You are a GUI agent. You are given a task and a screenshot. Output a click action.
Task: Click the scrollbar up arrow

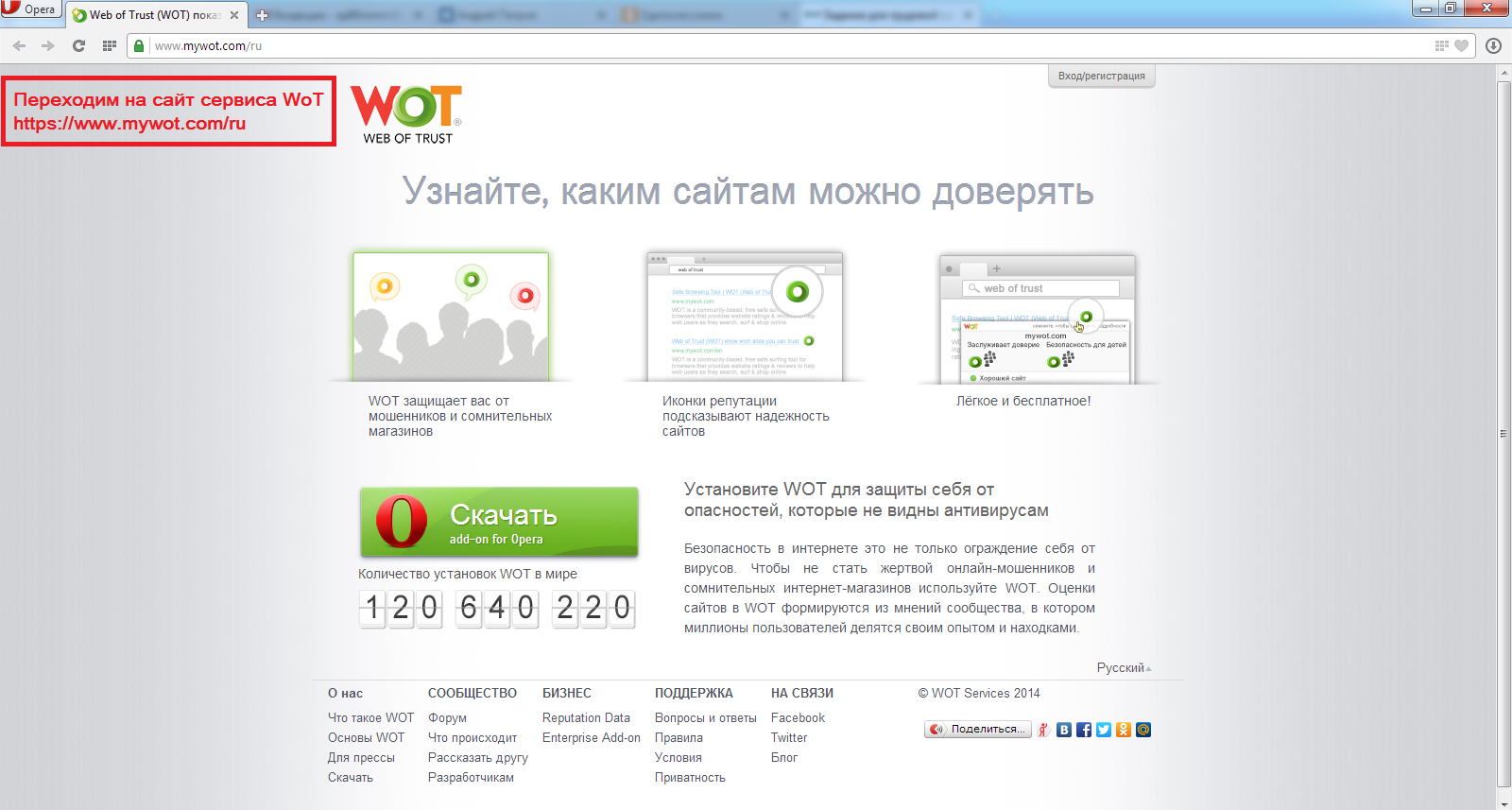1504,72
